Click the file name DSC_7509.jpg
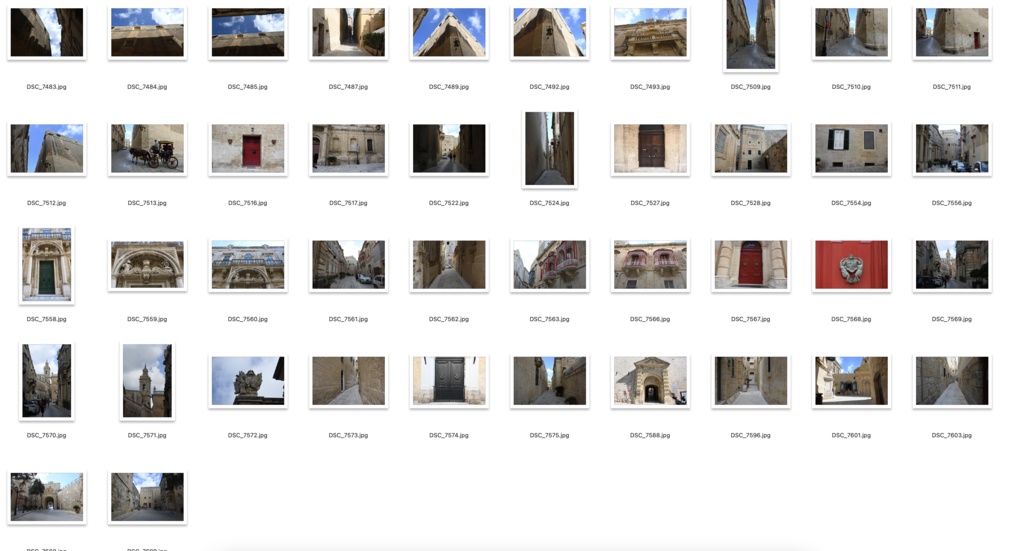The width and height of the screenshot is (1024, 551). 750,87
